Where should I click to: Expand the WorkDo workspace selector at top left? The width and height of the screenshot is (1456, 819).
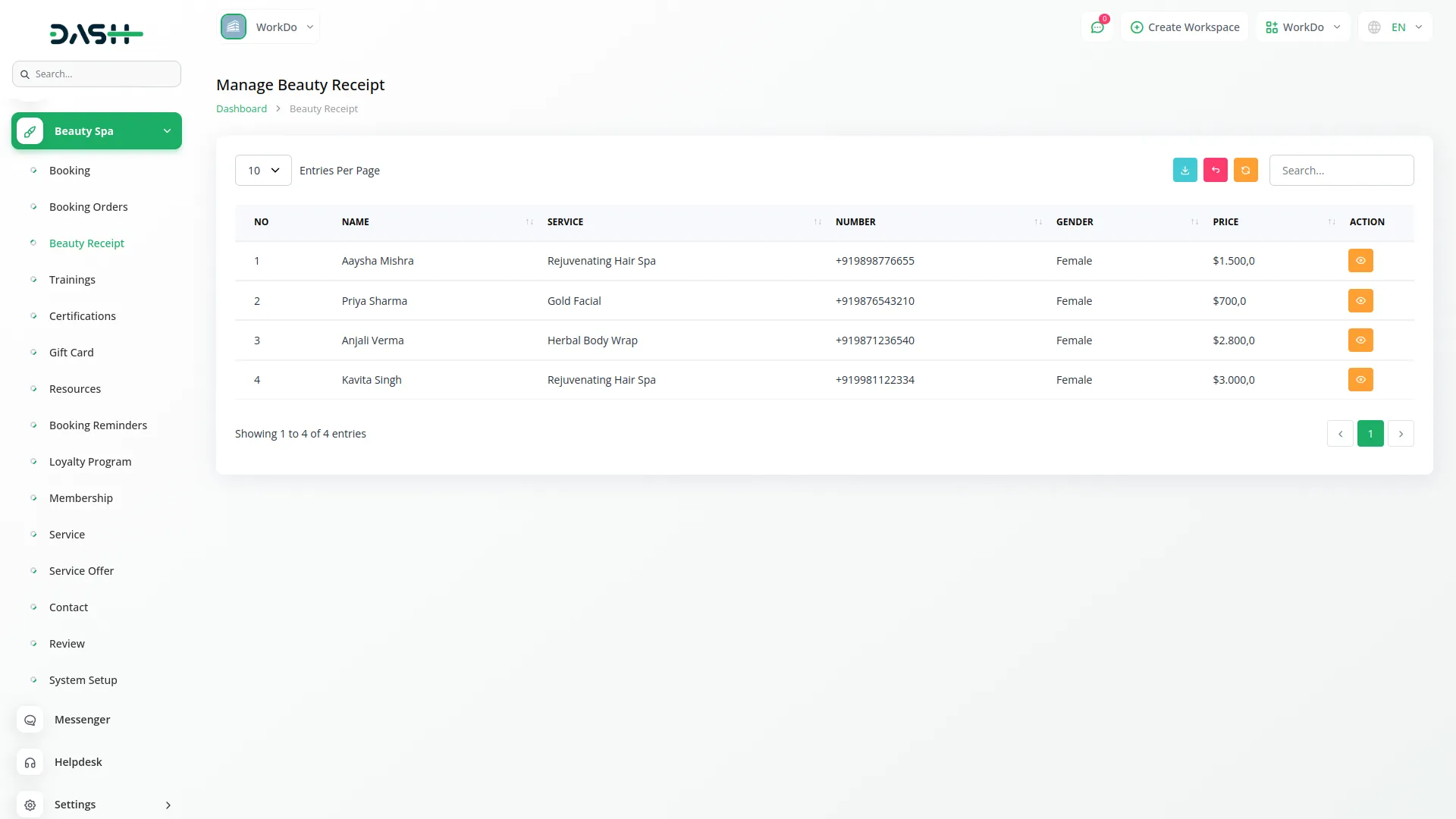(268, 27)
